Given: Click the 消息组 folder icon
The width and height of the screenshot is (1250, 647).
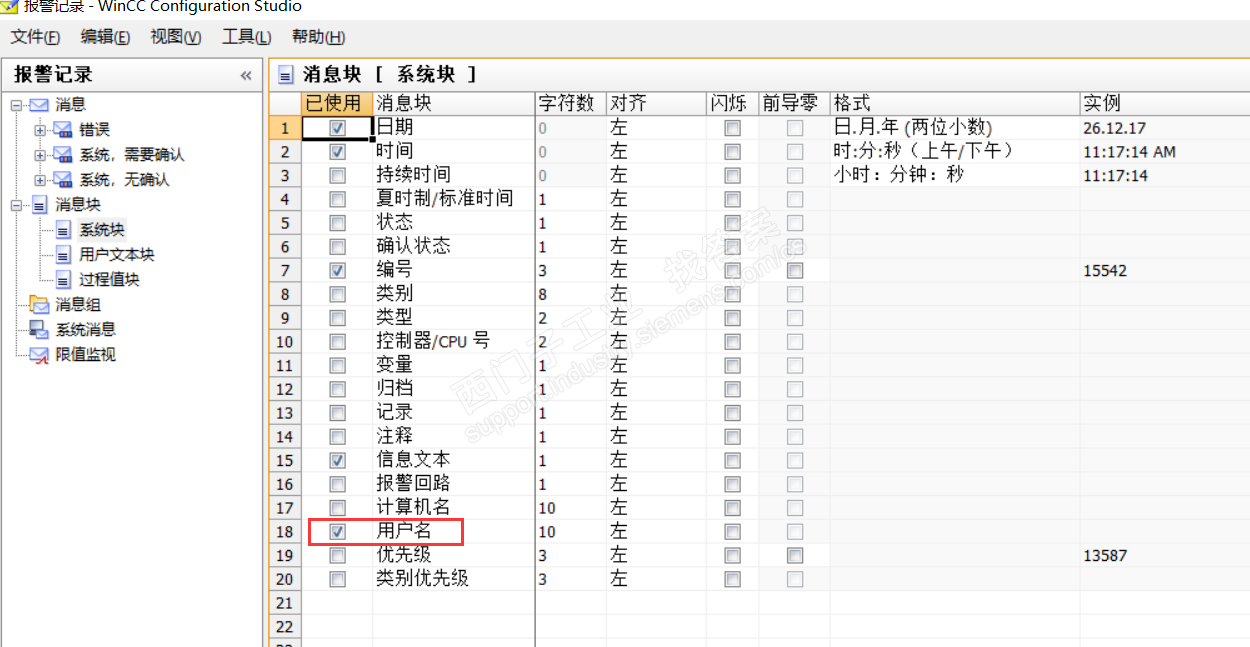Looking at the screenshot, I should [39, 305].
